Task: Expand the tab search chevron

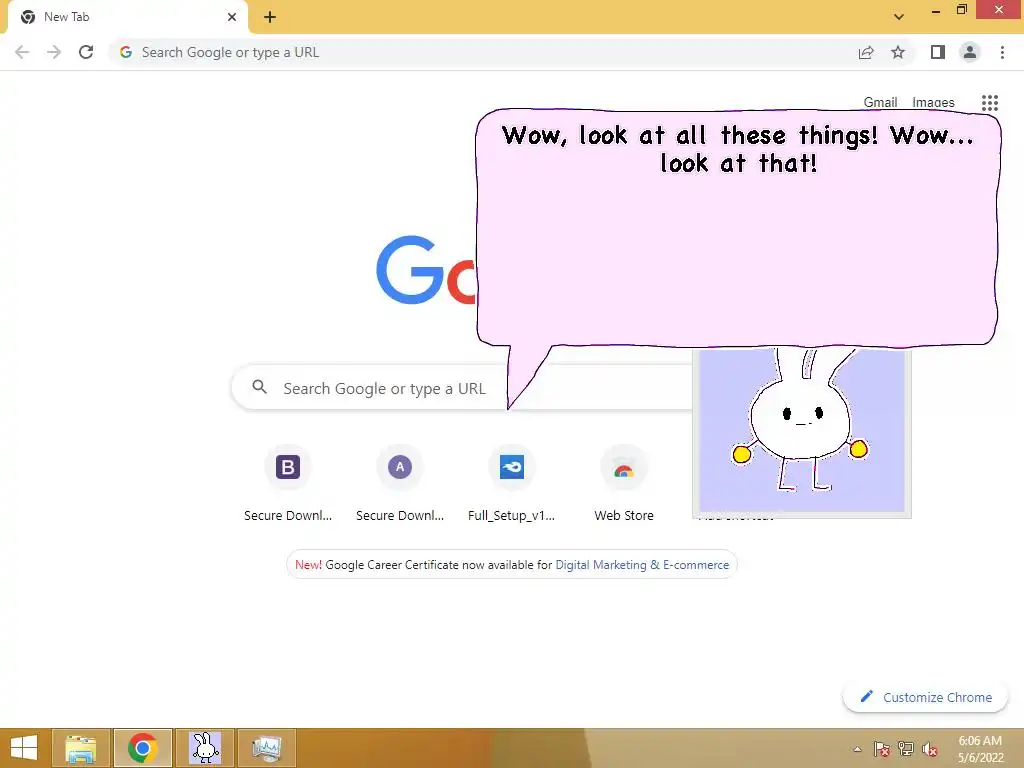Action: 899,17
